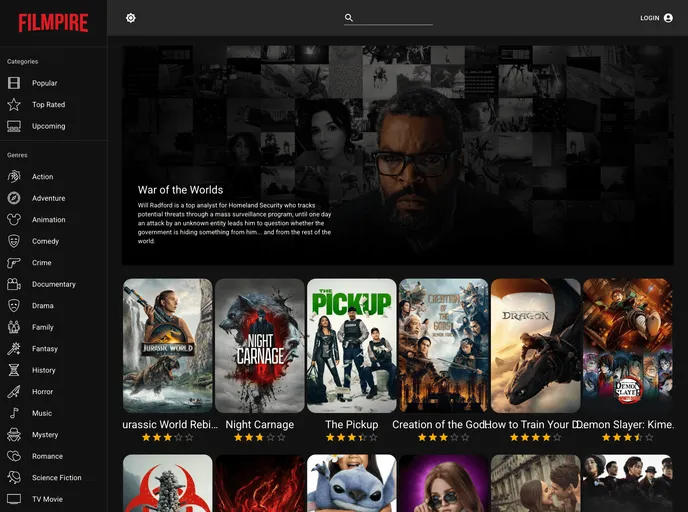This screenshot has height=512, width=688.
Task: Click the Adventure compass icon
Action: pos(14,198)
